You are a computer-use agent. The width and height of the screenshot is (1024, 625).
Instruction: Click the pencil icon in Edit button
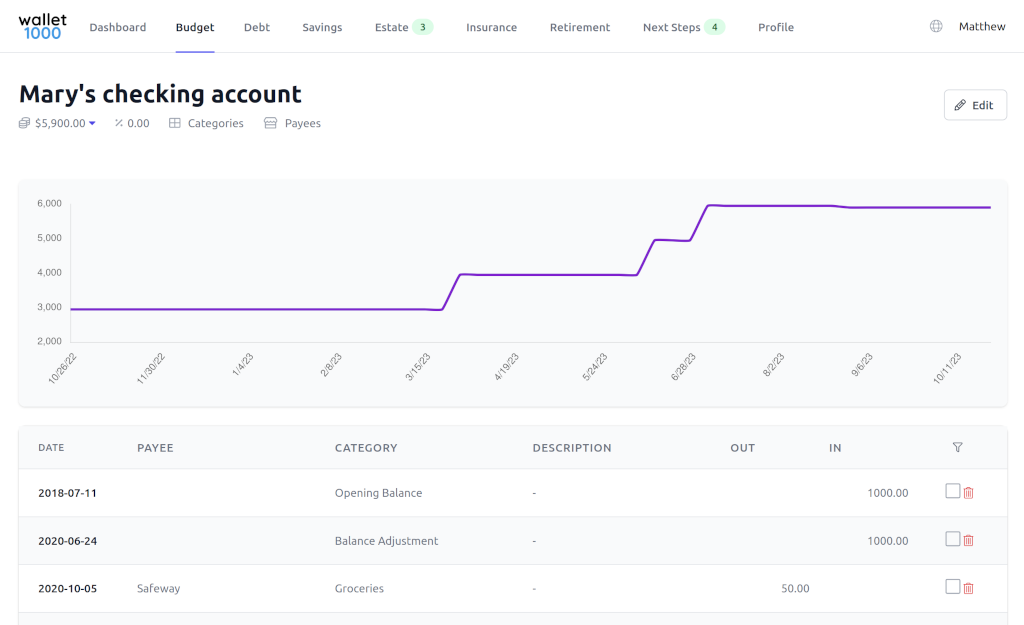coord(960,105)
